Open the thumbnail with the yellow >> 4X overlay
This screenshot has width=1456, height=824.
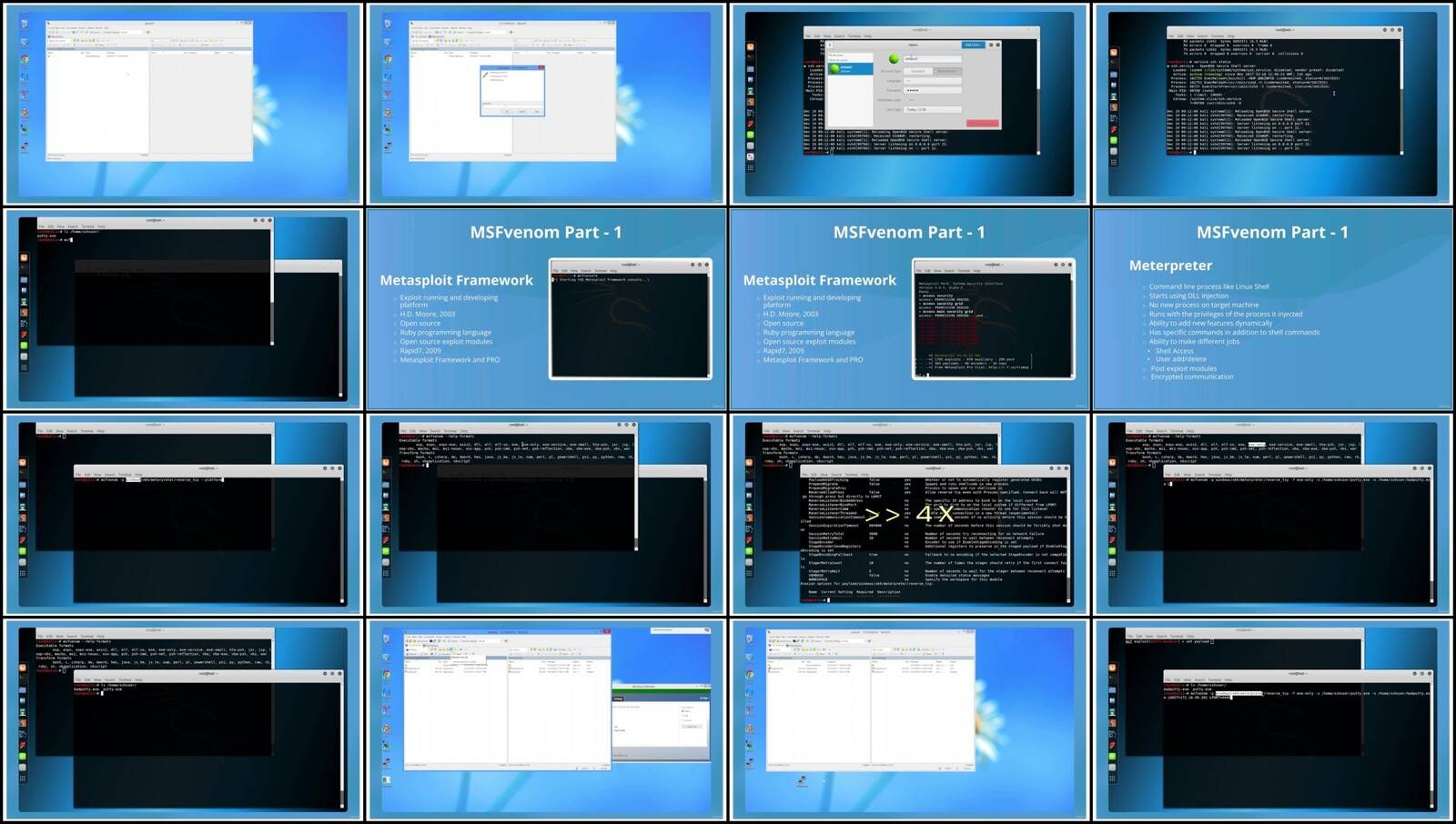909,515
